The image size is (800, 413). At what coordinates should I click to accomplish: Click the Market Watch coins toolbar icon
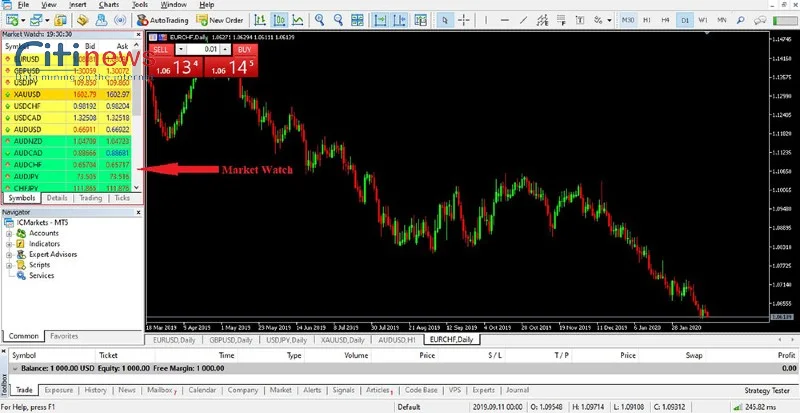click(x=61, y=20)
